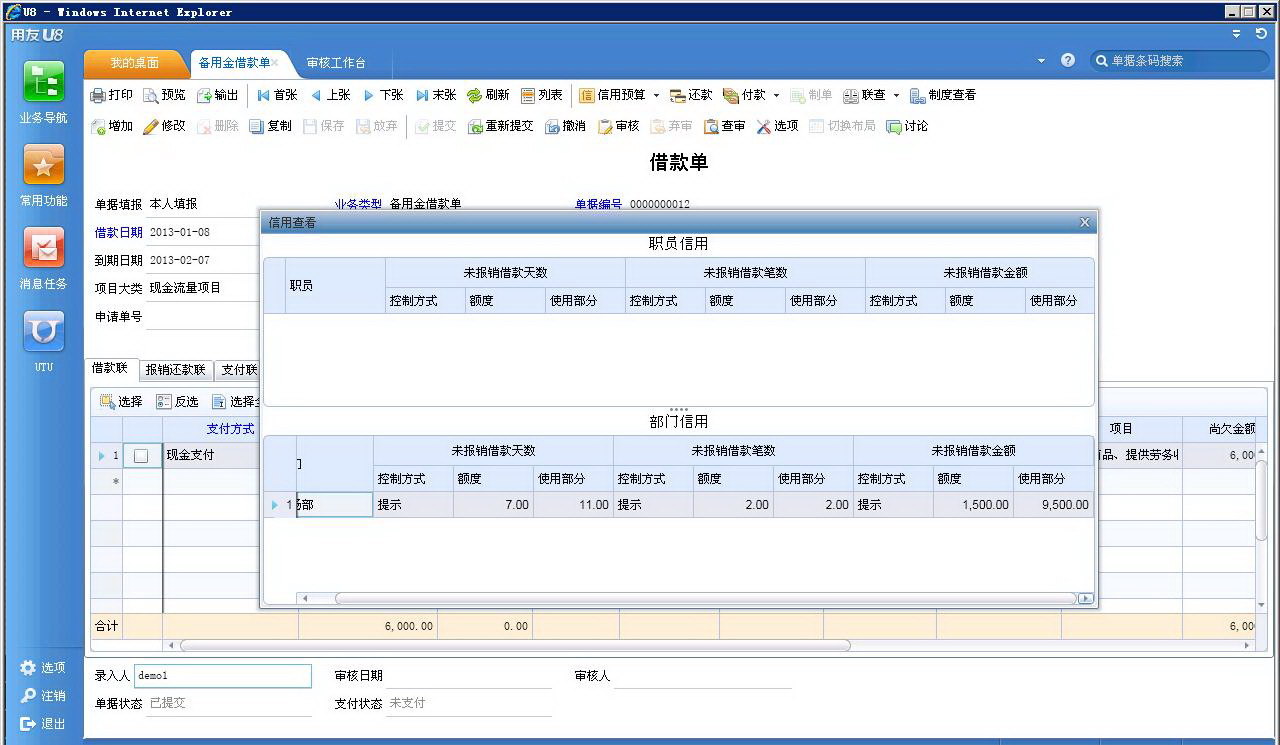Open toolbar 选项 options
Image resolution: width=1280 pixels, height=745 pixels.
coord(777,126)
